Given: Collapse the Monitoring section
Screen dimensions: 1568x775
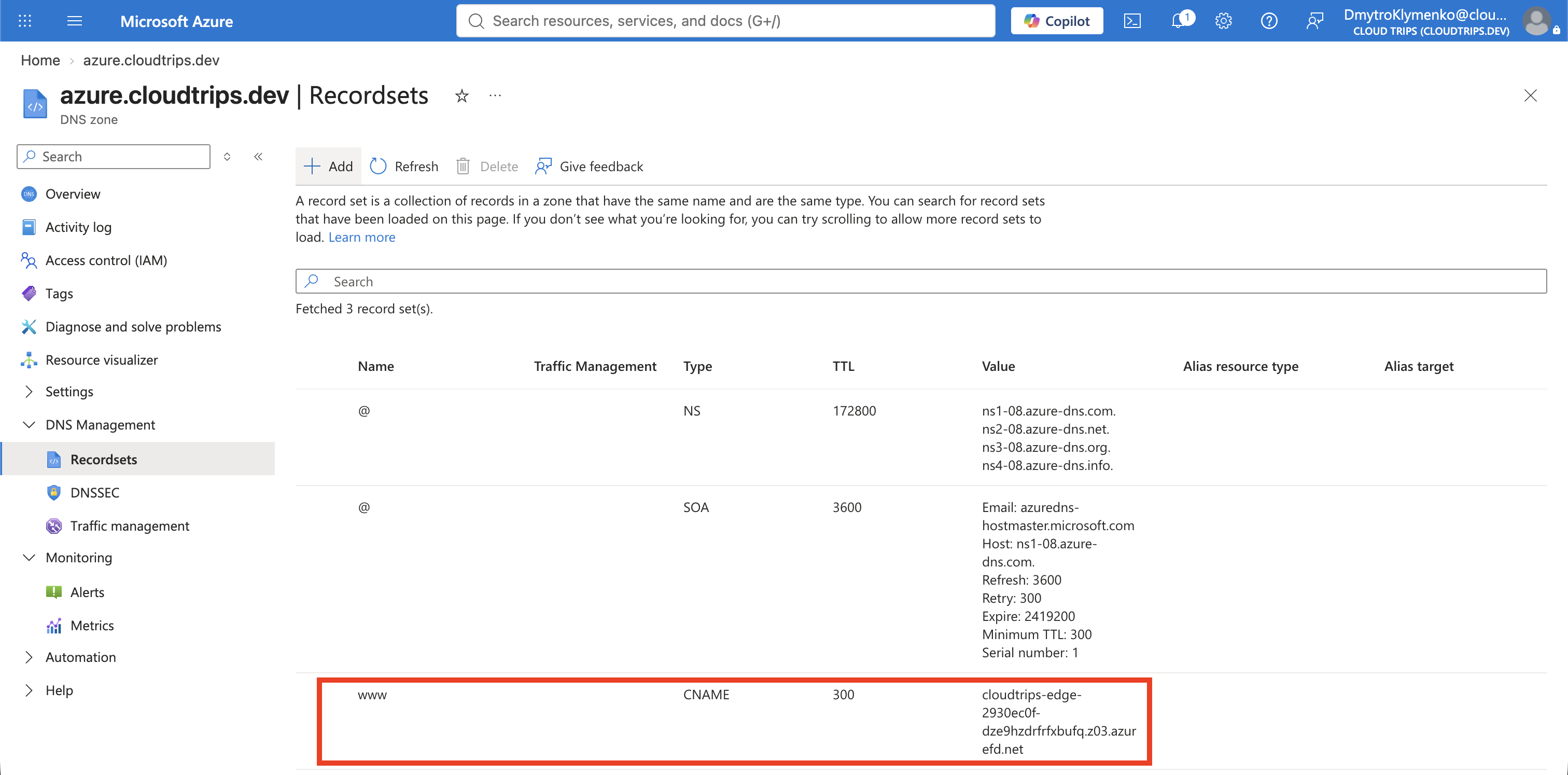Looking at the screenshot, I should (78, 558).
